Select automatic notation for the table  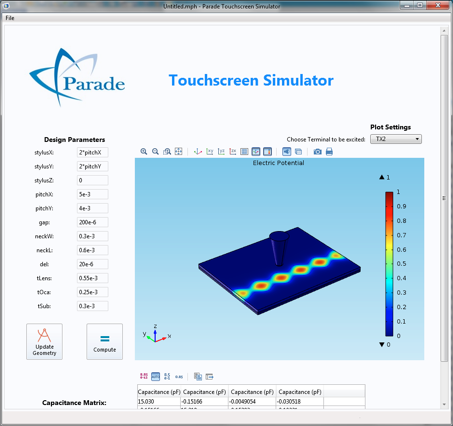155,376
